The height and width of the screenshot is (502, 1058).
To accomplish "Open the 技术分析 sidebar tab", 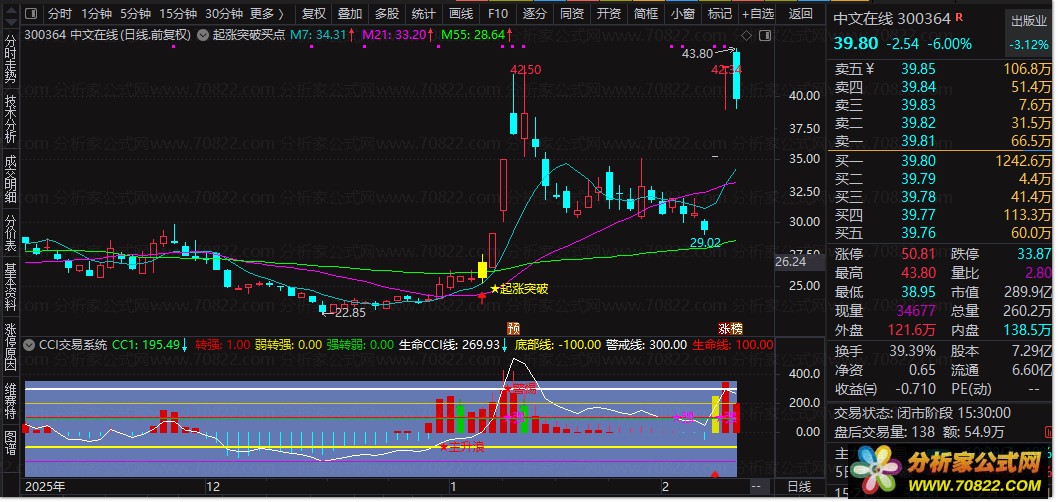I will click(x=10, y=119).
